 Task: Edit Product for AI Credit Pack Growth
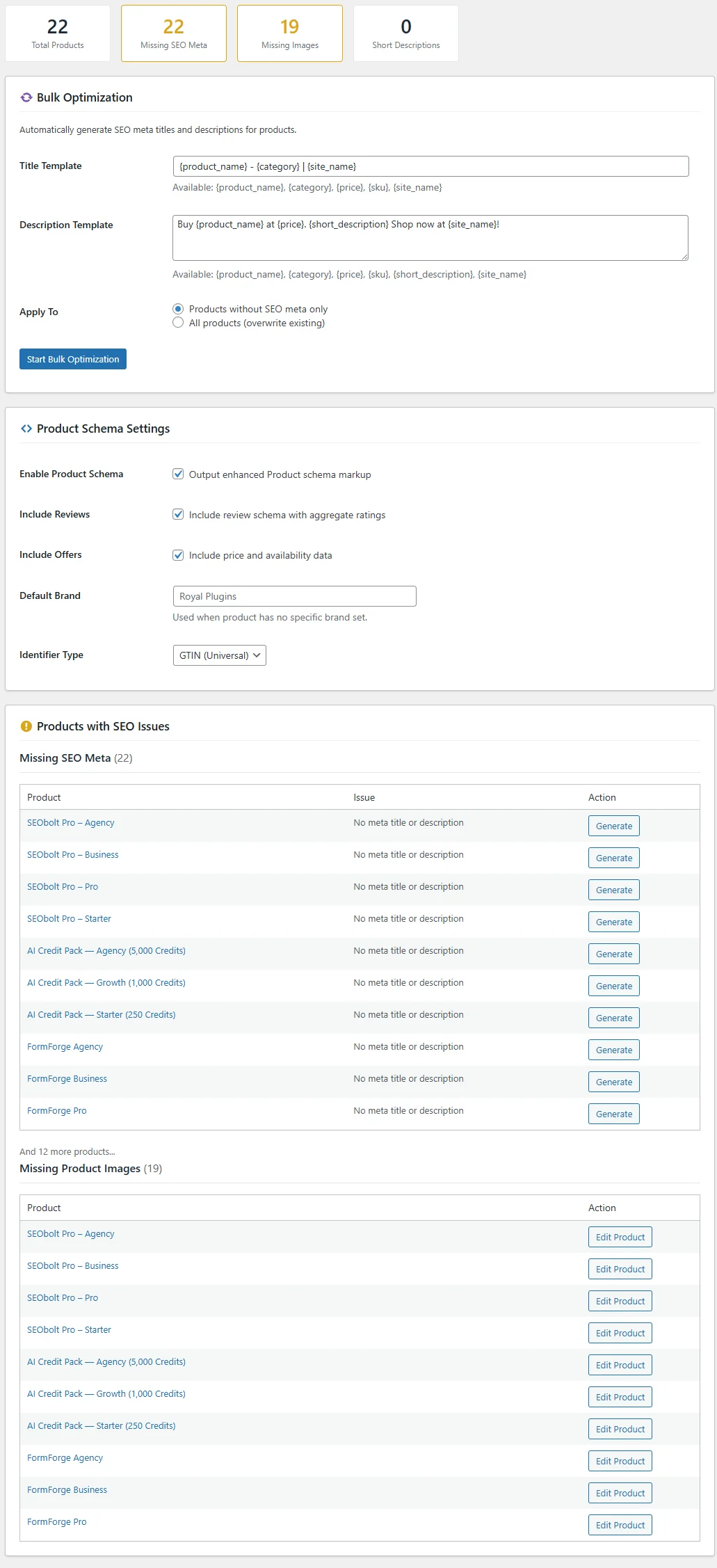620,1397
